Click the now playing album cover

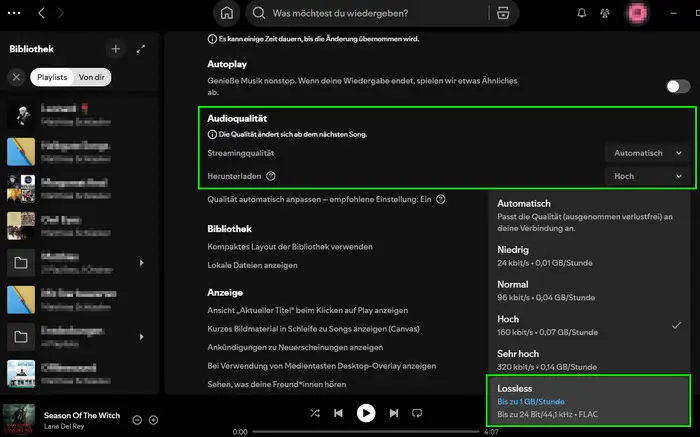pyautogui.click(x=19, y=419)
